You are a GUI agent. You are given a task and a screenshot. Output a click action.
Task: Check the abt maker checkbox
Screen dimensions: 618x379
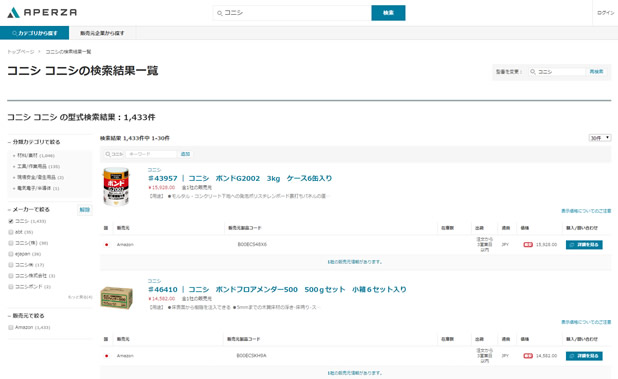[11, 232]
